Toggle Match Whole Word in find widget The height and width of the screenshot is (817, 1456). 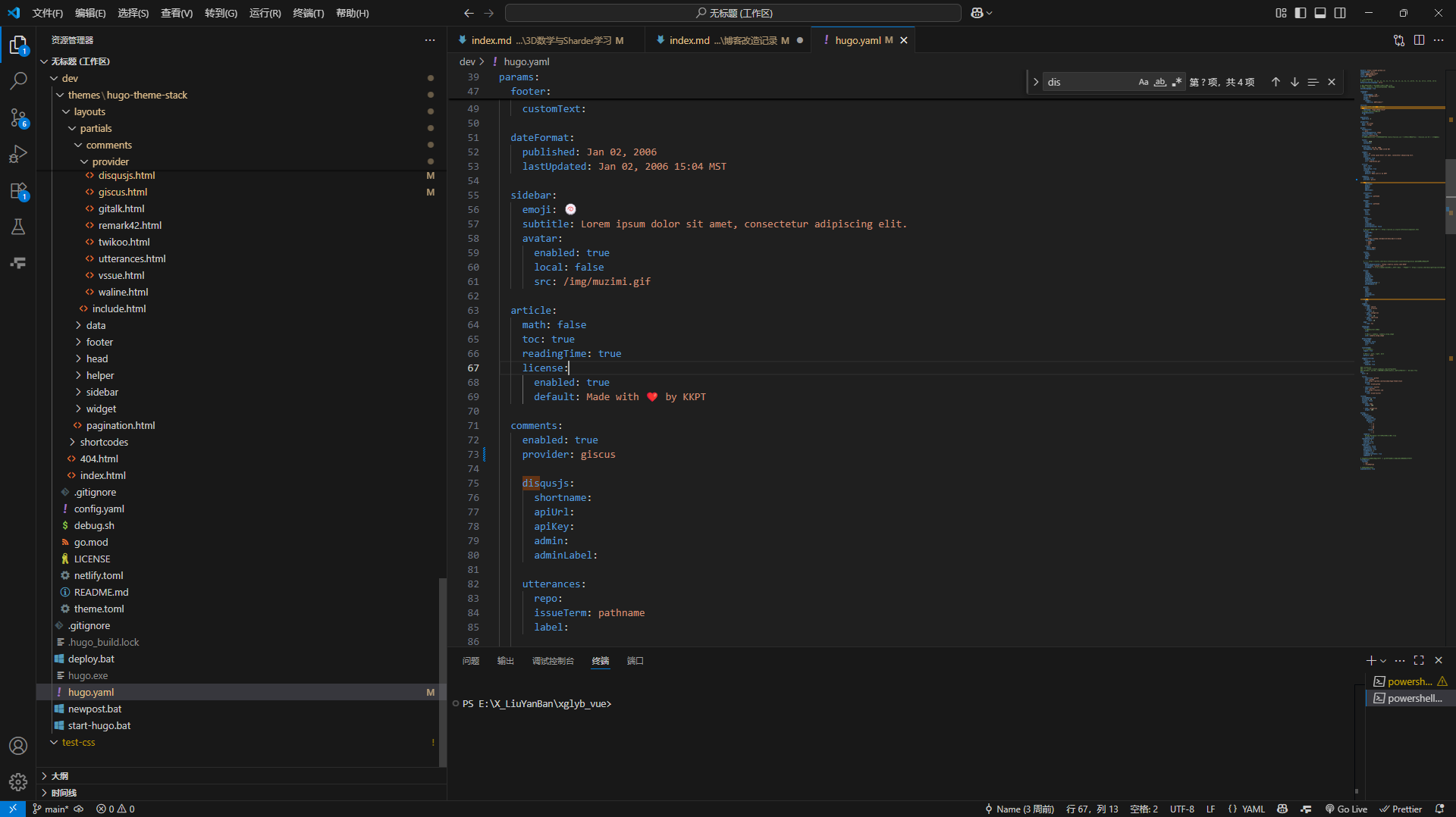click(x=1159, y=82)
